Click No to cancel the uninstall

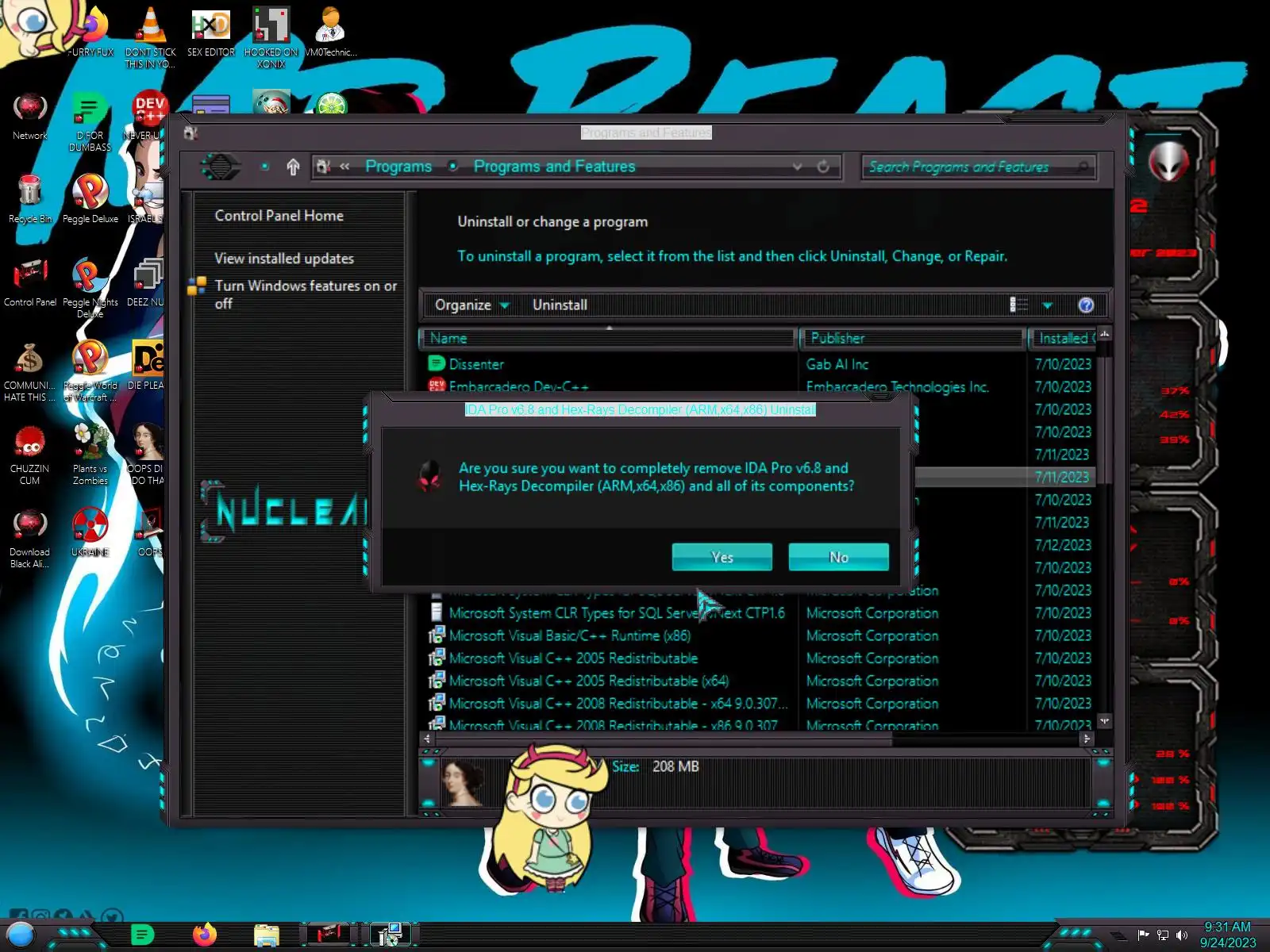point(838,557)
